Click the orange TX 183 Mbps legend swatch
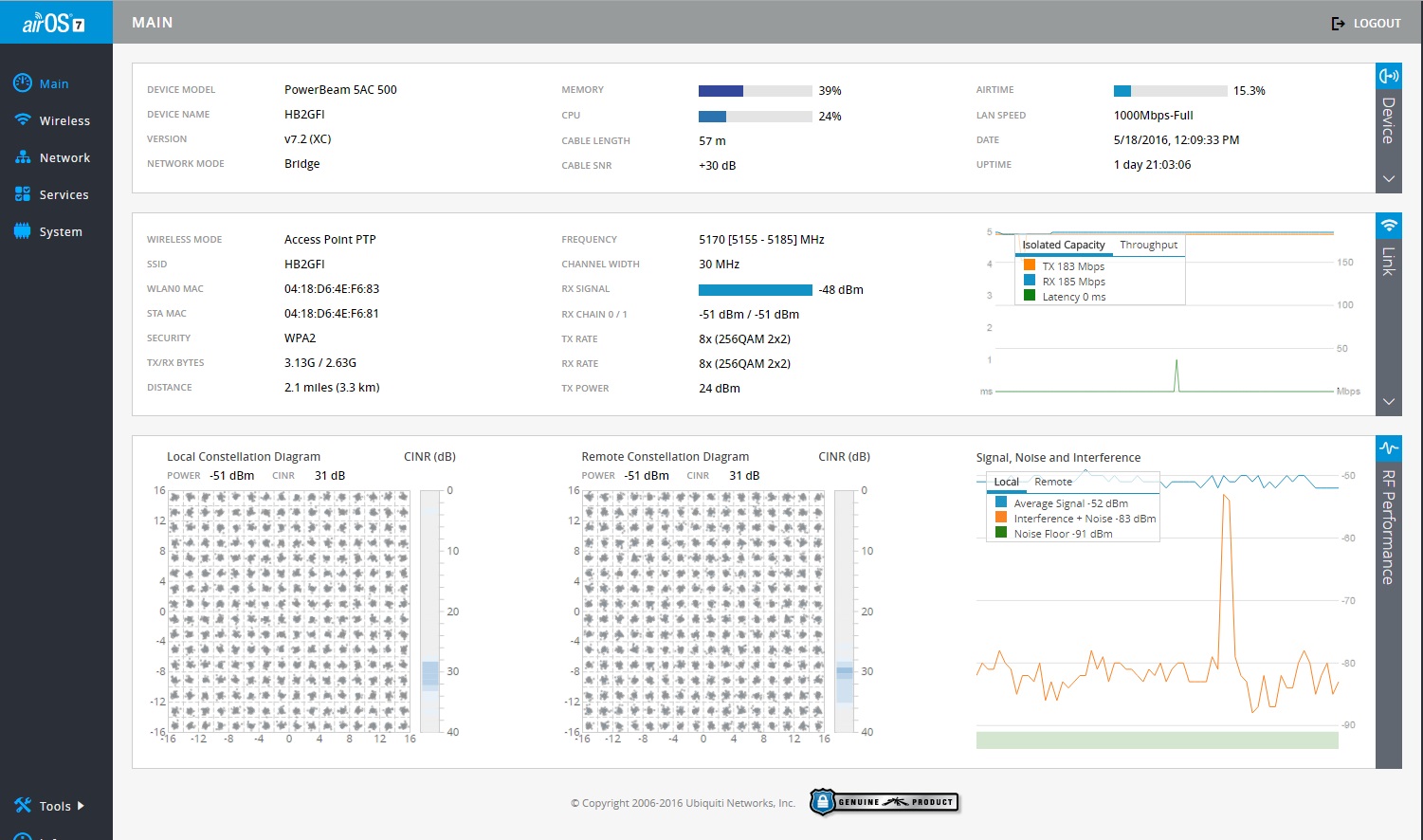1423x840 pixels. (x=1029, y=265)
